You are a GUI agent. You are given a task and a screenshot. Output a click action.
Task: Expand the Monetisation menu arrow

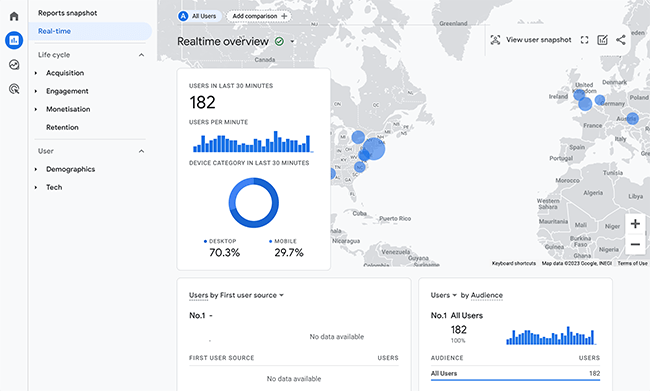coord(36,109)
